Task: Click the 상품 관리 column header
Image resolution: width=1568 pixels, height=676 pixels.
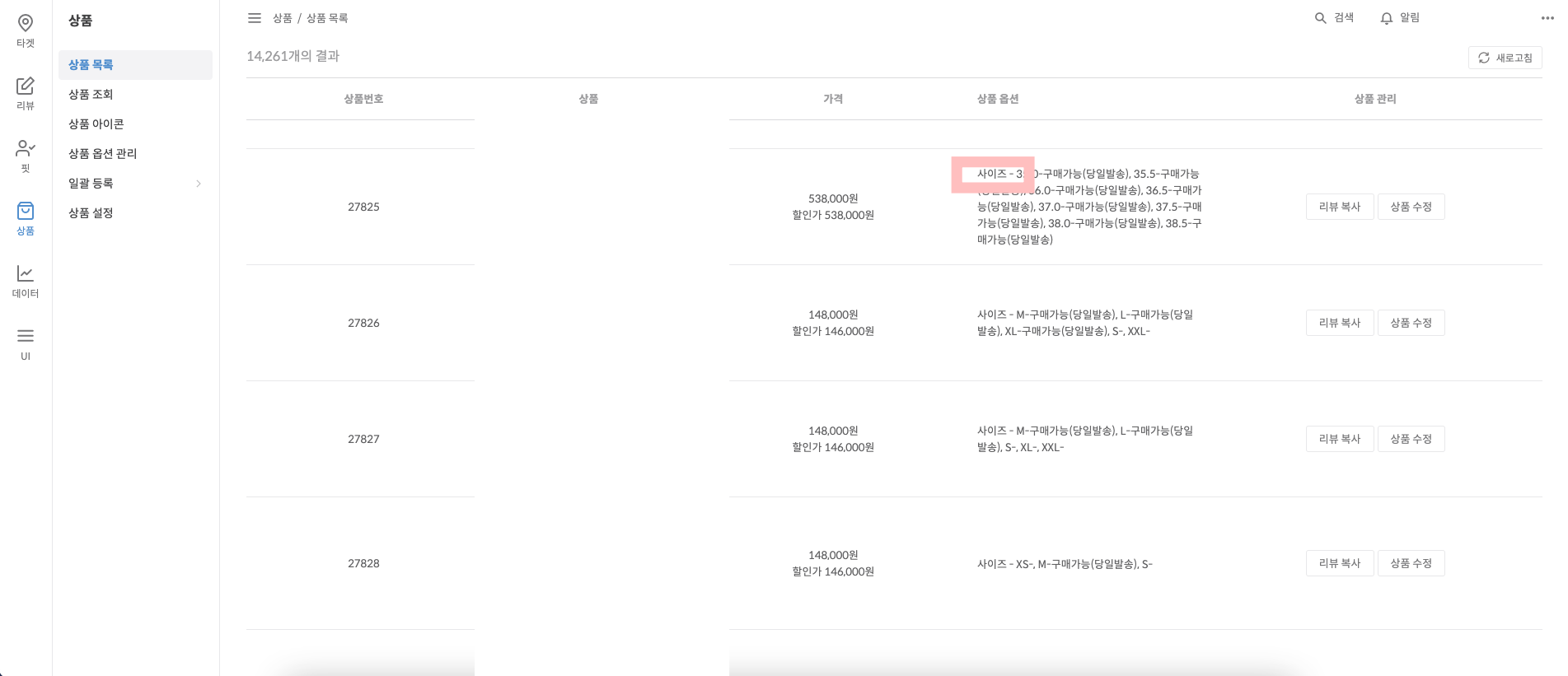Action: [x=1375, y=99]
